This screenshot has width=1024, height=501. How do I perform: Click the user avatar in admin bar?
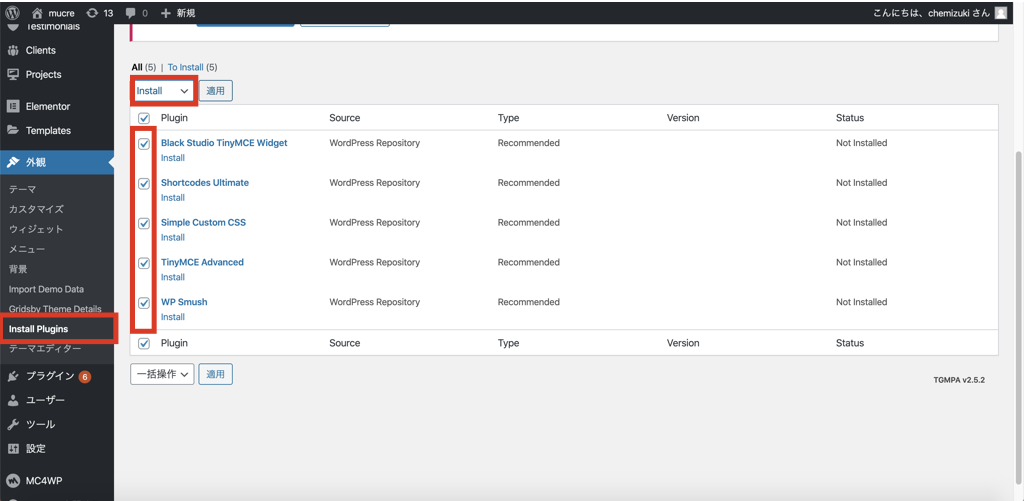tap(1000, 13)
